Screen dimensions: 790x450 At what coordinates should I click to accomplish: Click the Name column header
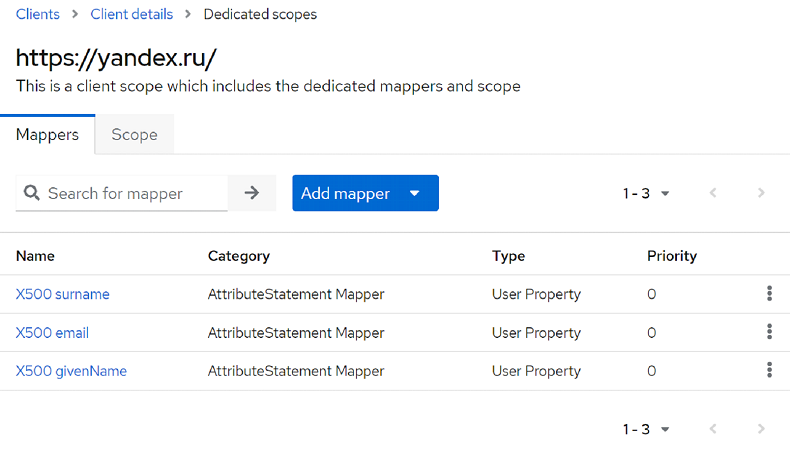coord(35,256)
